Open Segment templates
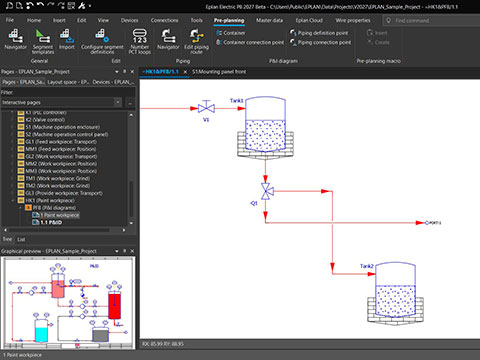This screenshot has width=480, height=360. click(x=43, y=41)
